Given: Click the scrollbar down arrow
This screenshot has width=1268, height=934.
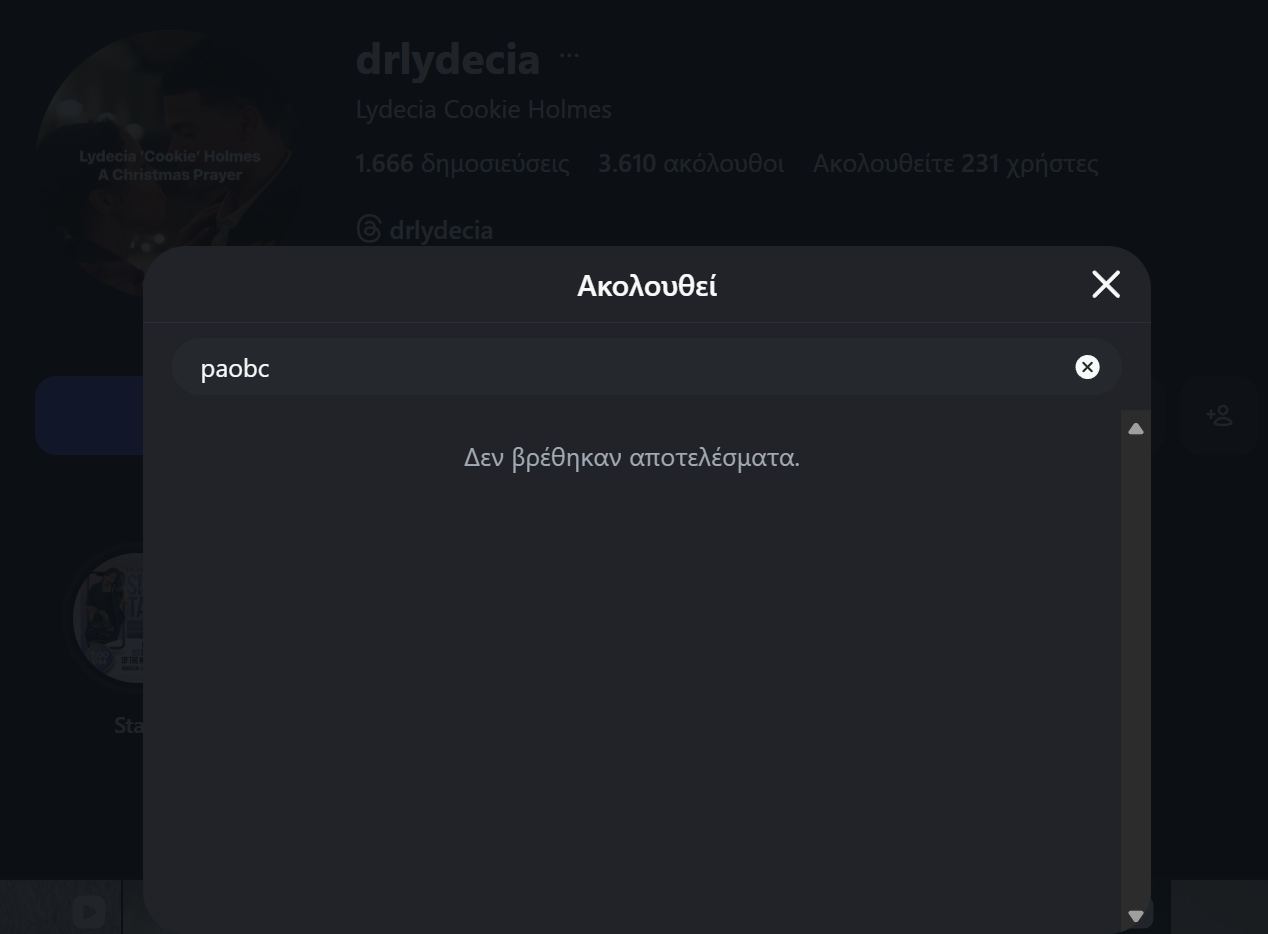Looking at the screenshot, I should tap(1135, 916).
